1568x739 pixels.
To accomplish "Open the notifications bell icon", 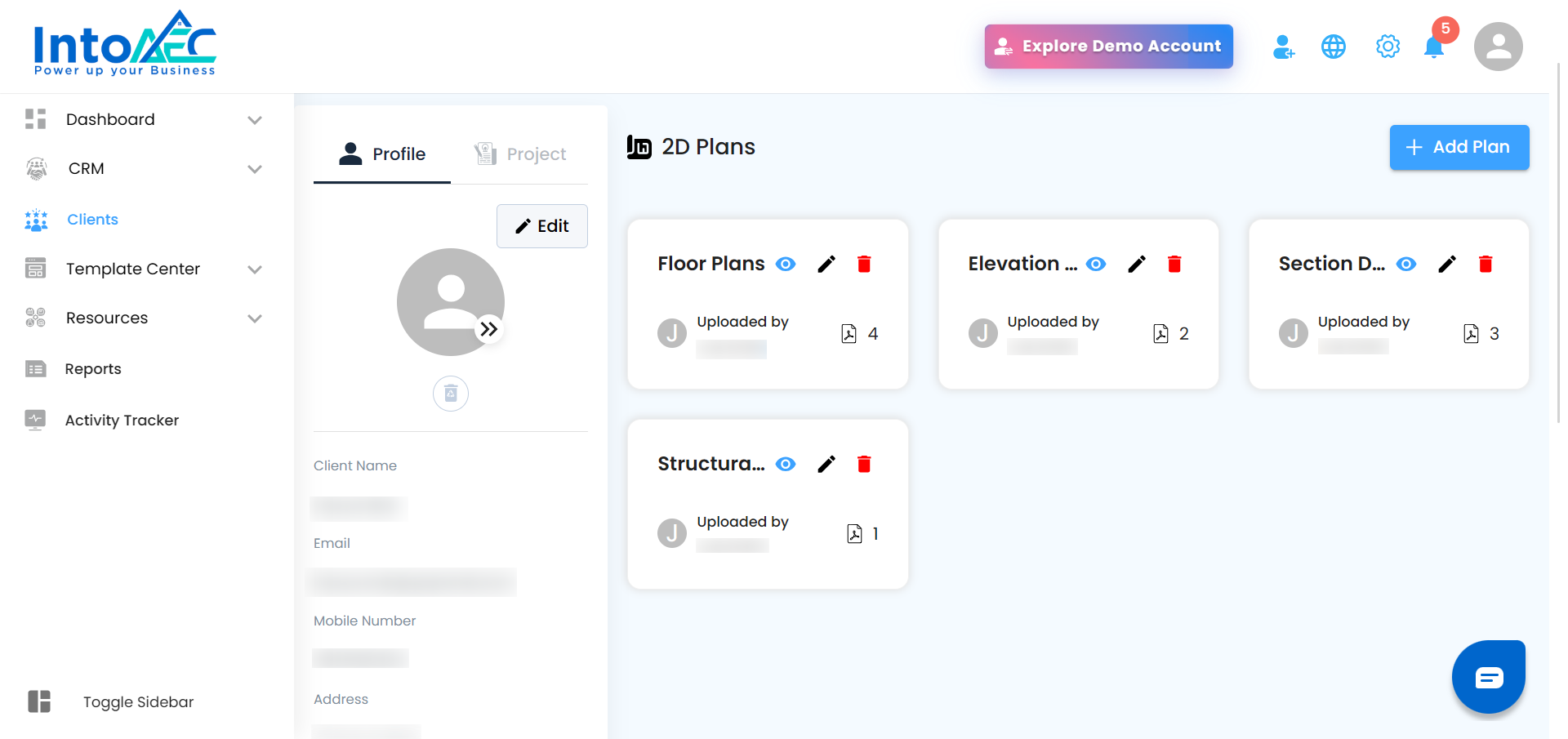I will [x=1434, y=47].
